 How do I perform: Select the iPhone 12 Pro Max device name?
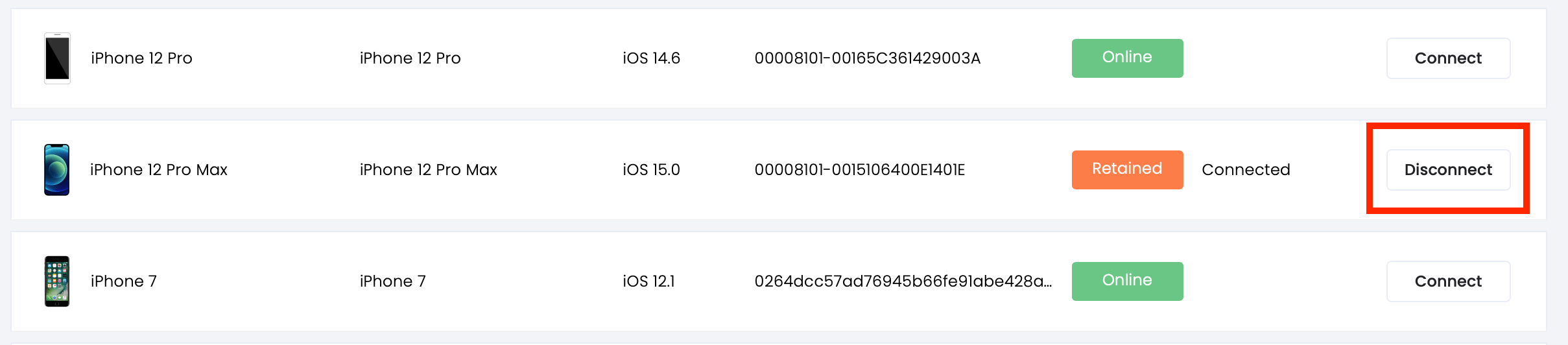tap(159, 170)
